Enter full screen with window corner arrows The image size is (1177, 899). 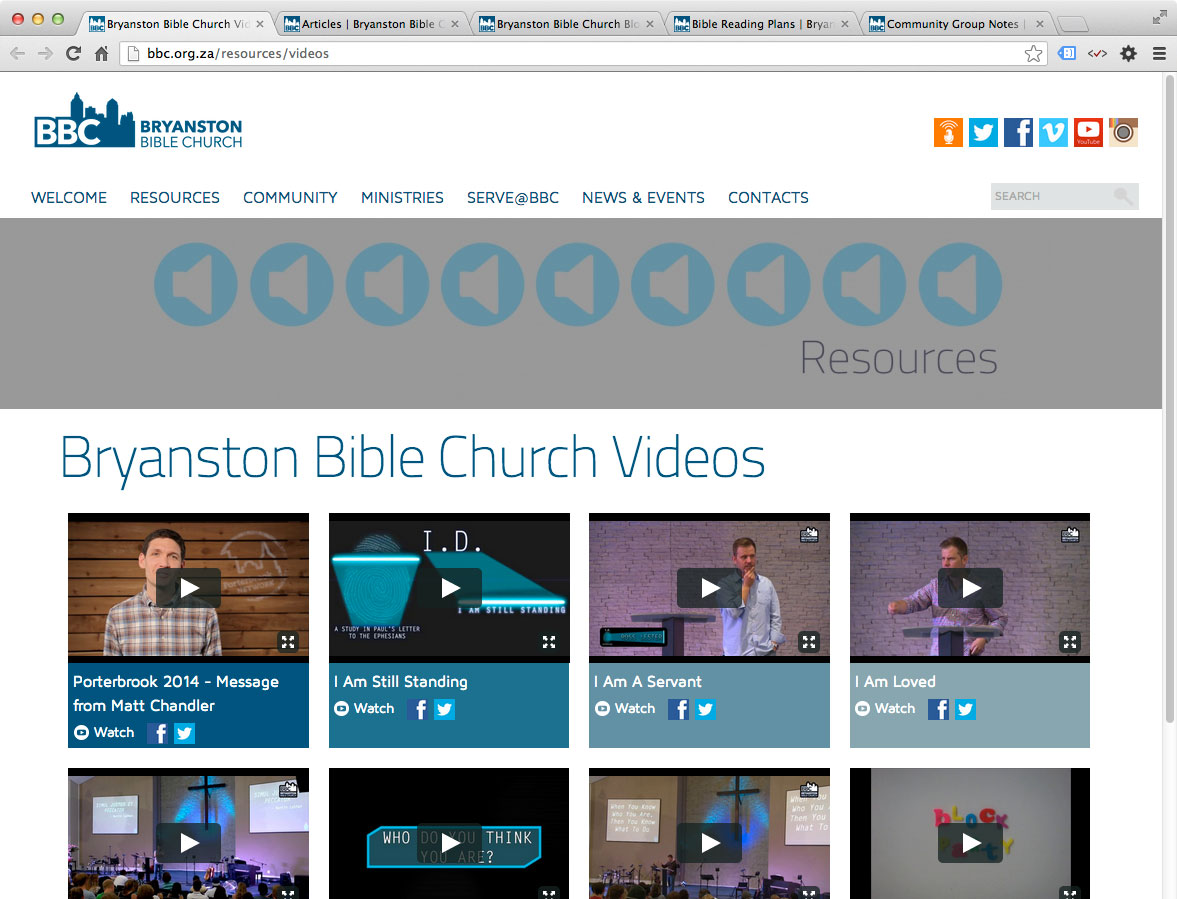pos(1160,17)
